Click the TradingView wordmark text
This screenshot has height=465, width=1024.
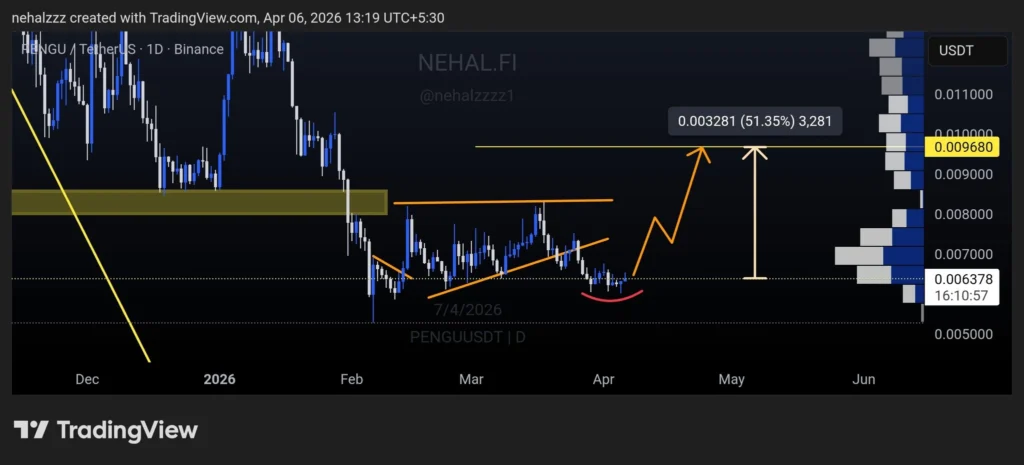pos(127,430)
